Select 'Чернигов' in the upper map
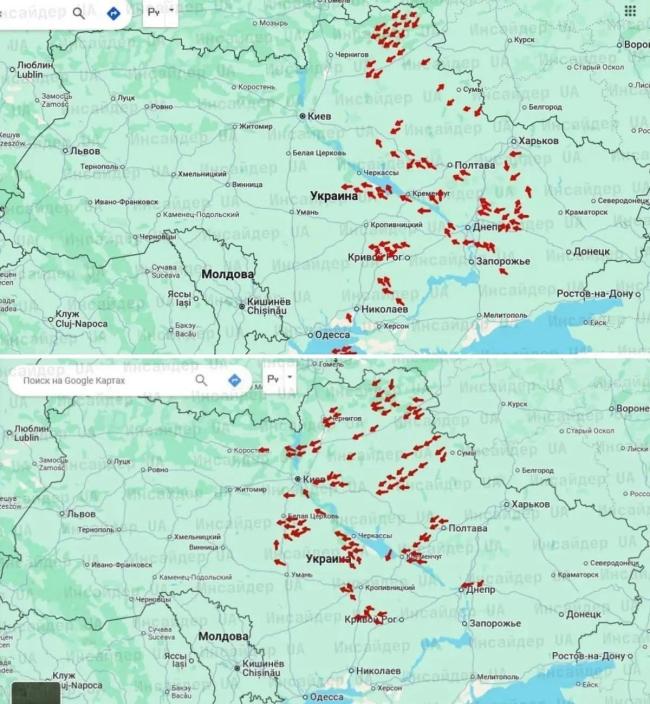 [x=352, y=54]
